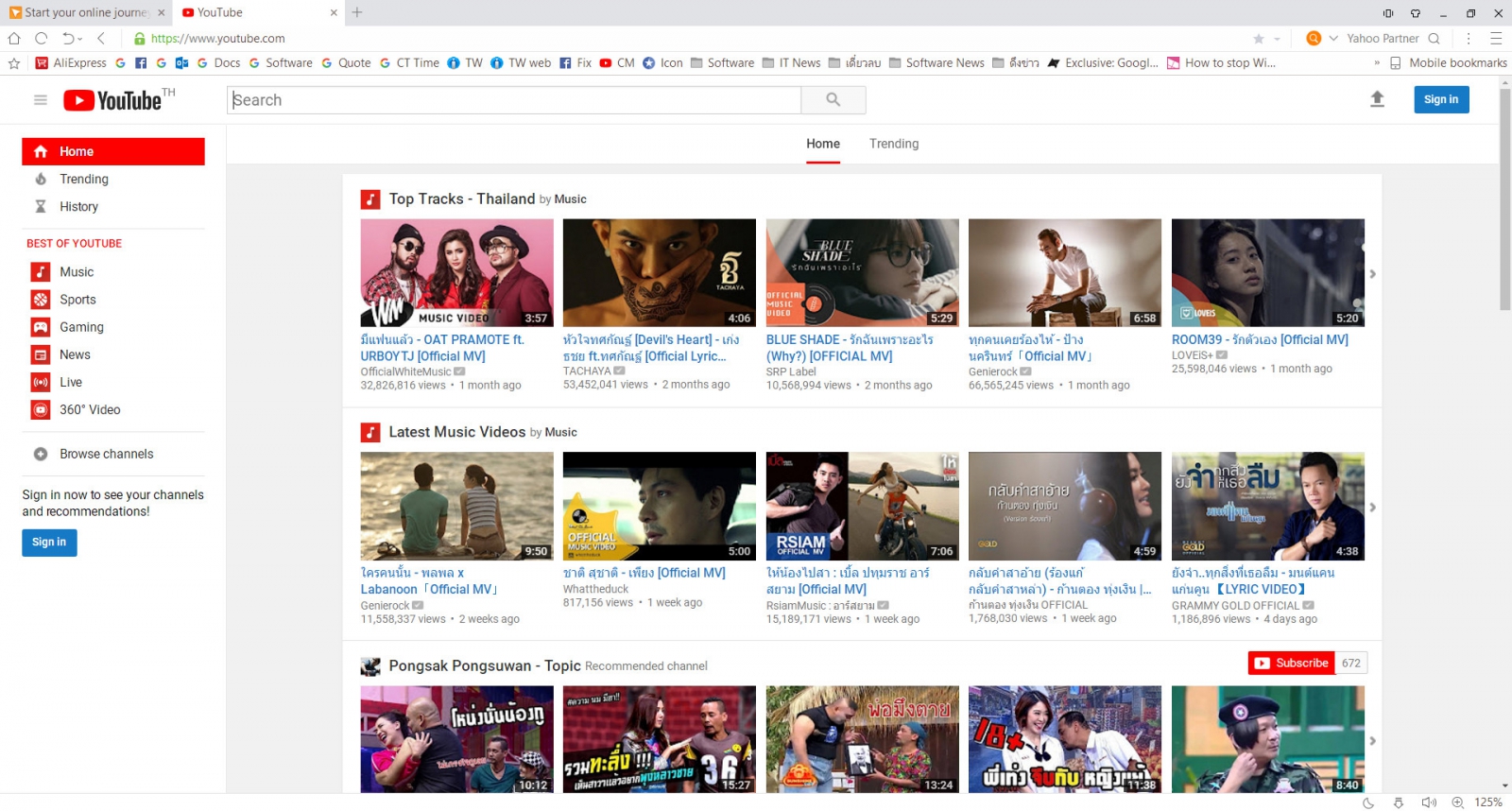Open the IT News bookmarks folder

tap(791, 63)
